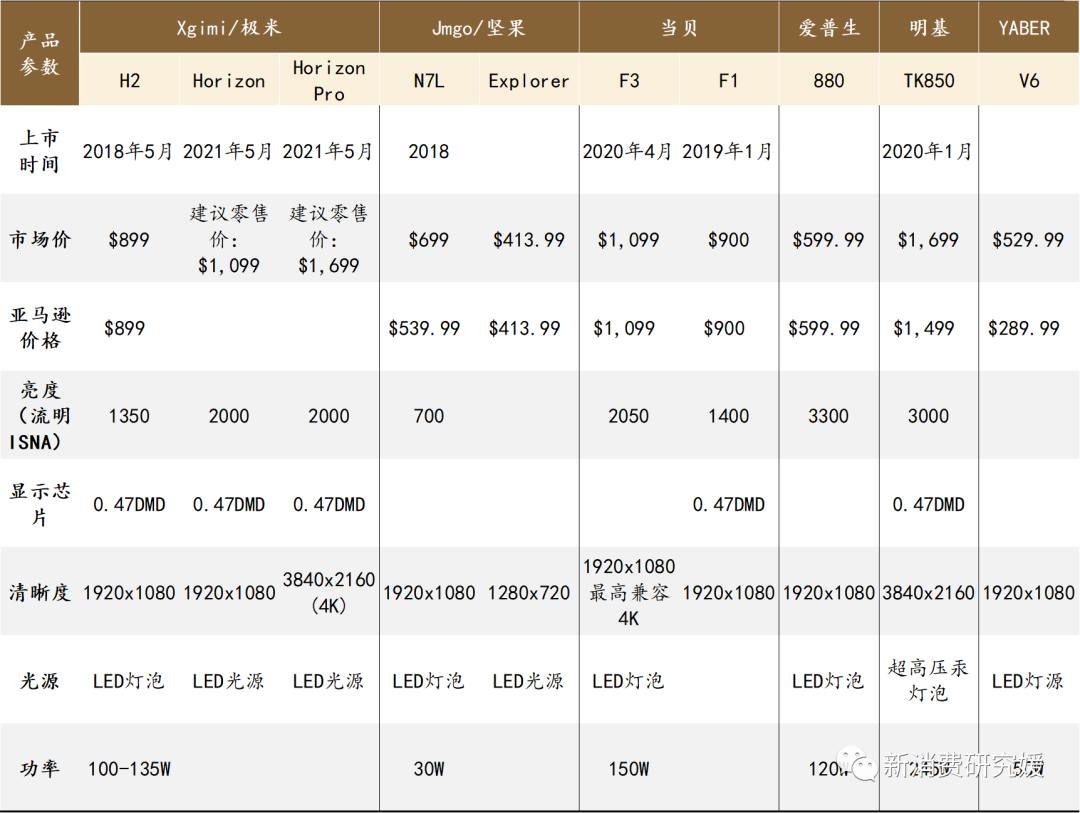Click the 0.47DMD cell under TK850
Image resolution: width=1080 pixels, height=813 pixels.
point(928,504)
